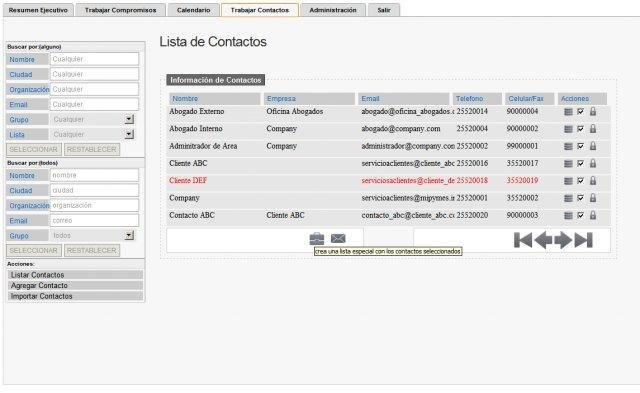Click lock icon in Adminitrador de Area row
This screenshot has width=640, height=393.
click(593, 146)
